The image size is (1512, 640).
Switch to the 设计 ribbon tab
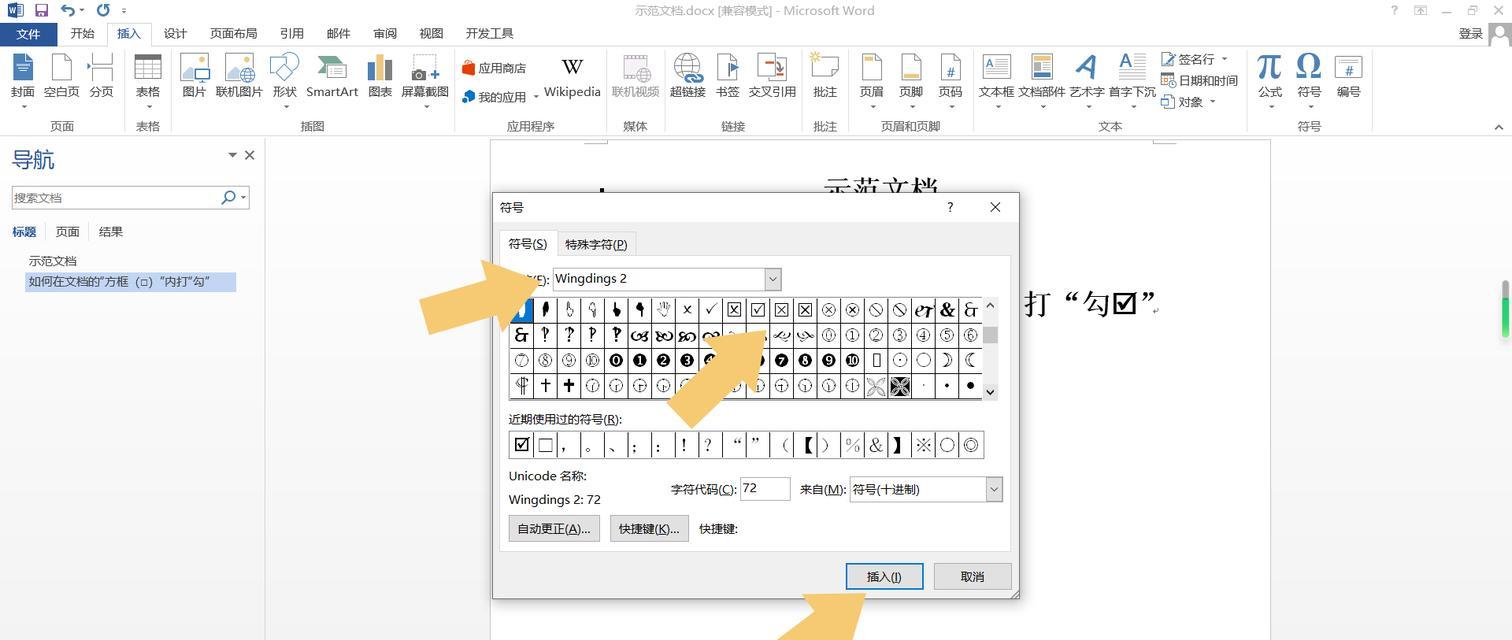[x=175, y=33]
